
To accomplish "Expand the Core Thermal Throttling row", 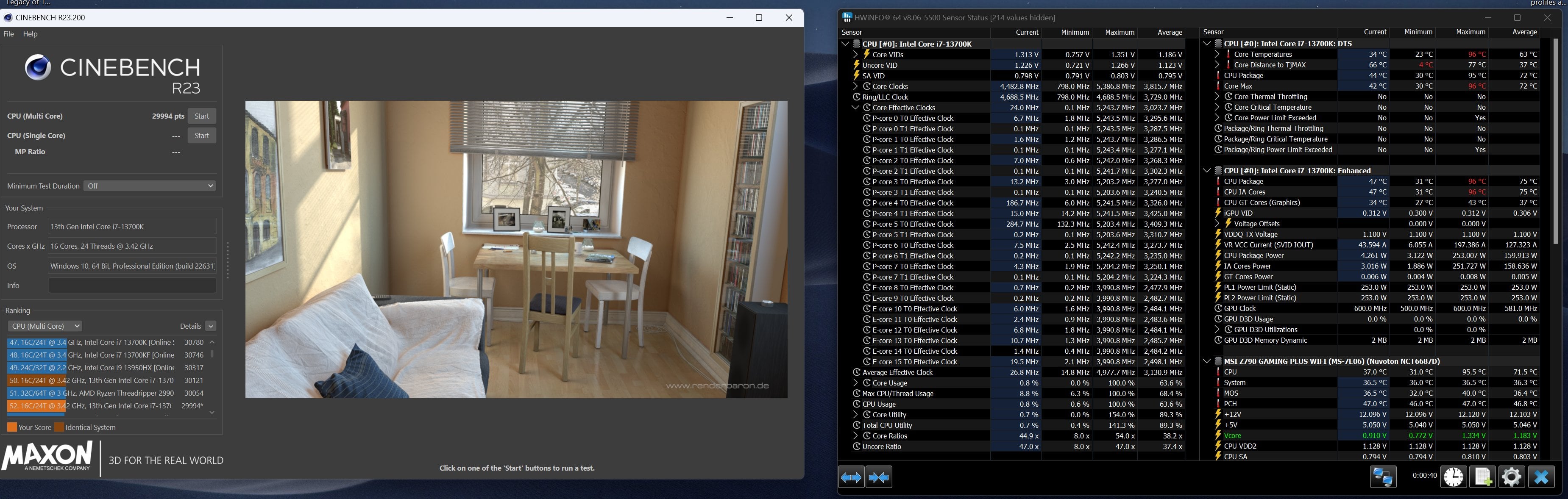I will click(x=1217, y=97).
